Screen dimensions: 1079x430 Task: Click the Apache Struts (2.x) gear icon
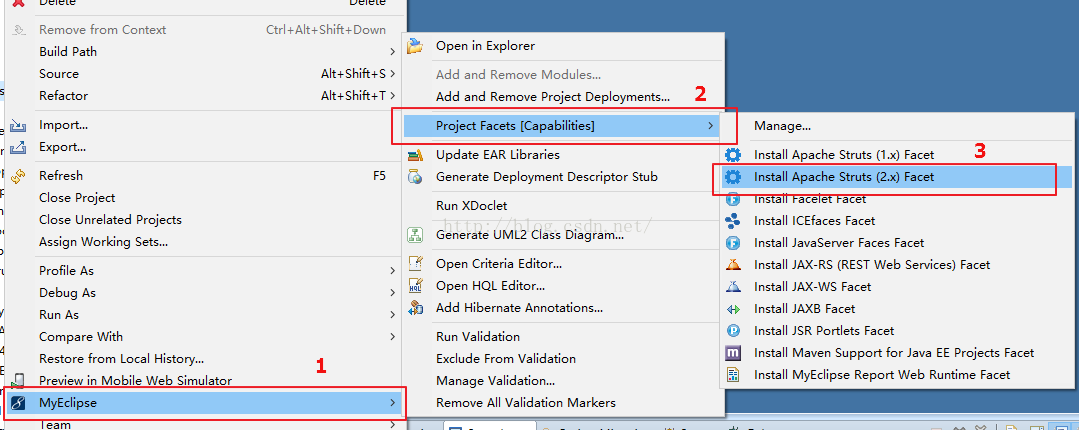(x=734, y=177)
